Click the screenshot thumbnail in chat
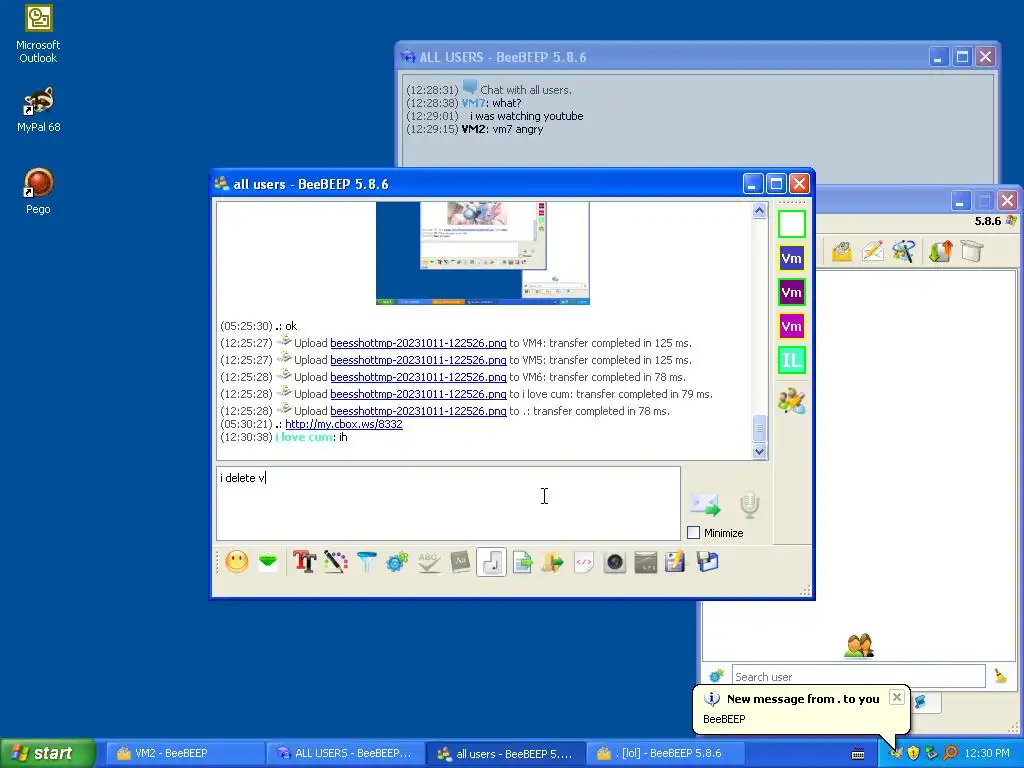This screenshot has height=768, width=1024. 483,253
